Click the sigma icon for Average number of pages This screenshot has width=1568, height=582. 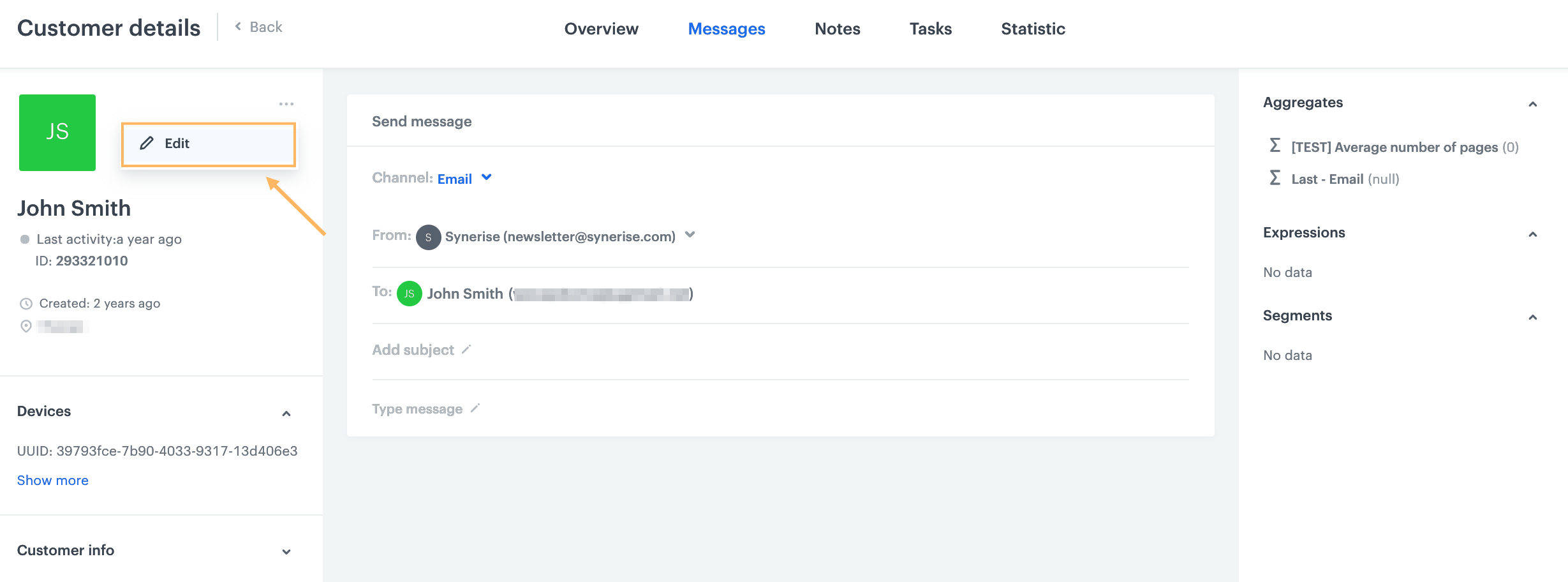click(1275, 146)
